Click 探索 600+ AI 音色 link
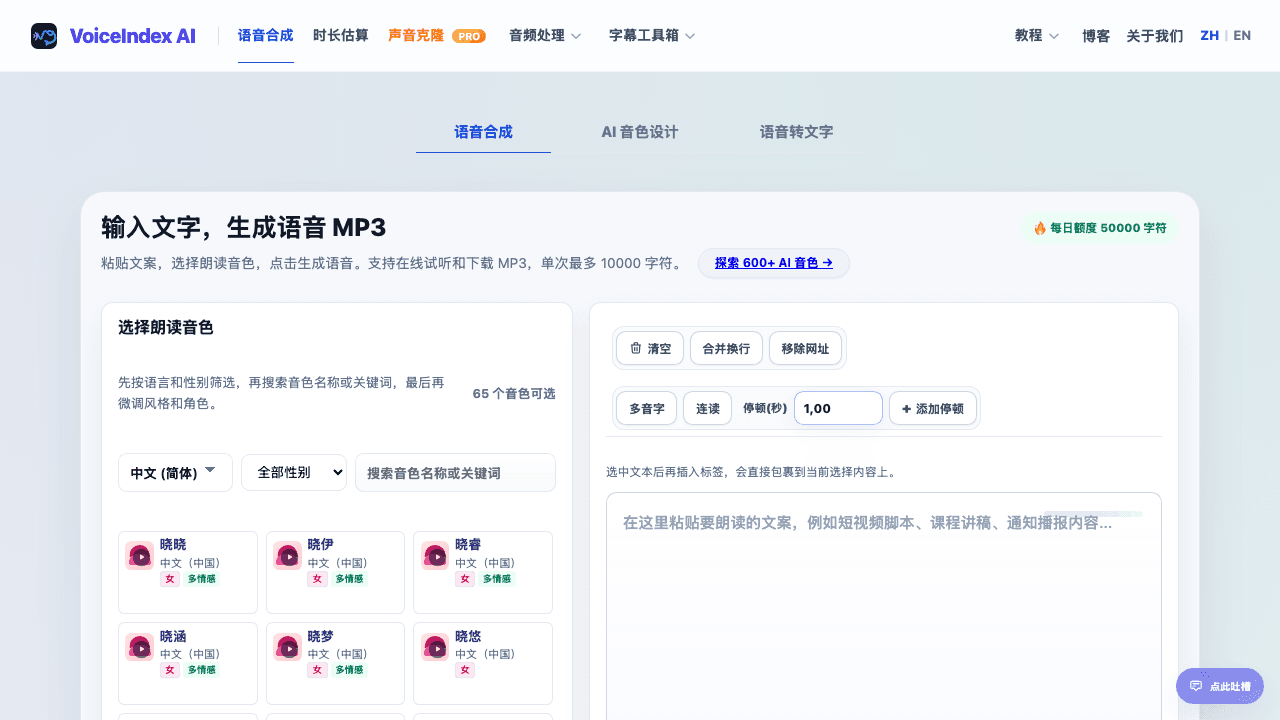 (774, 263)
